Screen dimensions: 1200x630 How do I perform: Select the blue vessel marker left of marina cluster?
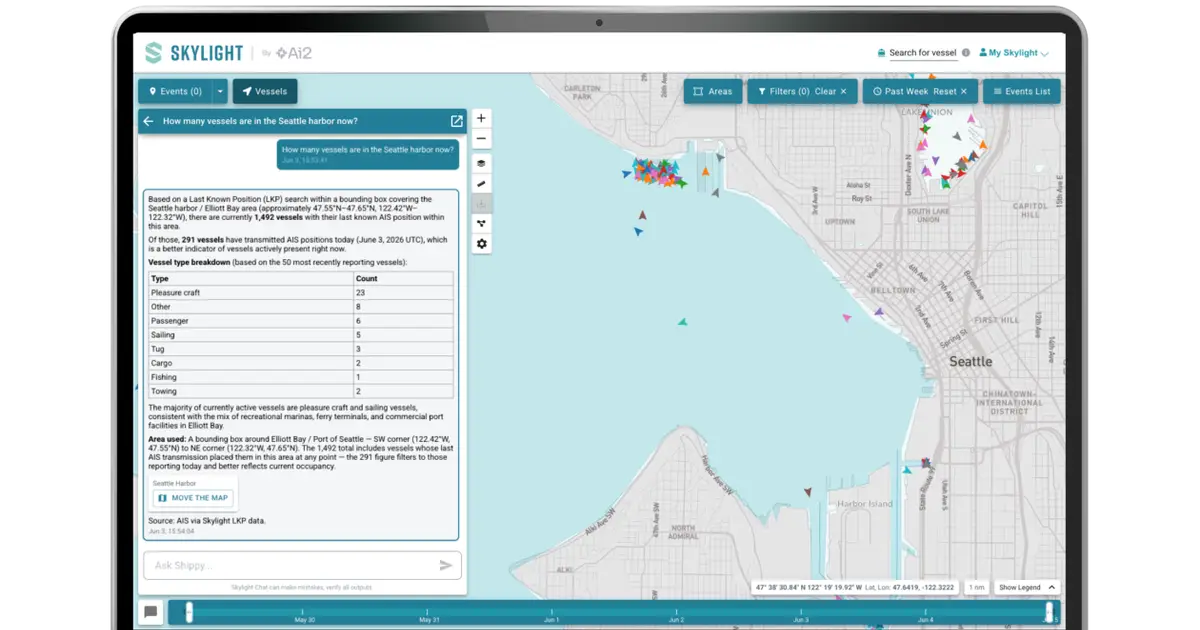pyautogui.click(x=626, y=174)
